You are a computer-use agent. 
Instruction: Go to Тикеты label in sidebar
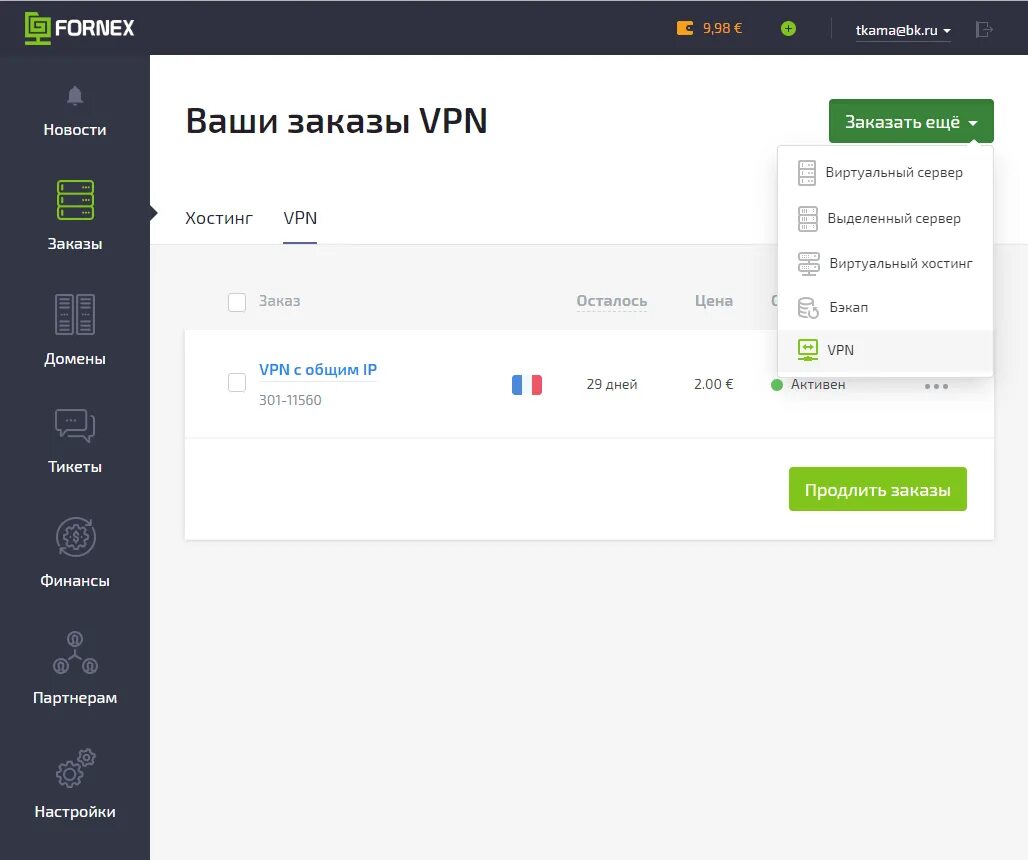[x=75, y=467]
